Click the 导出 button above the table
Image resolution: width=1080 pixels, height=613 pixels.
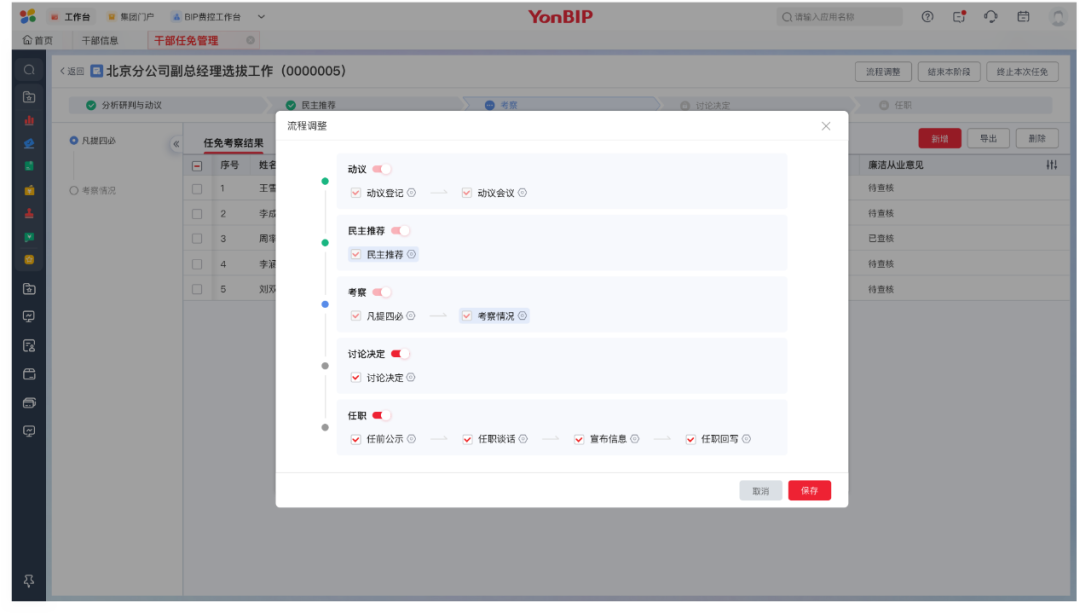coord(989,140)
